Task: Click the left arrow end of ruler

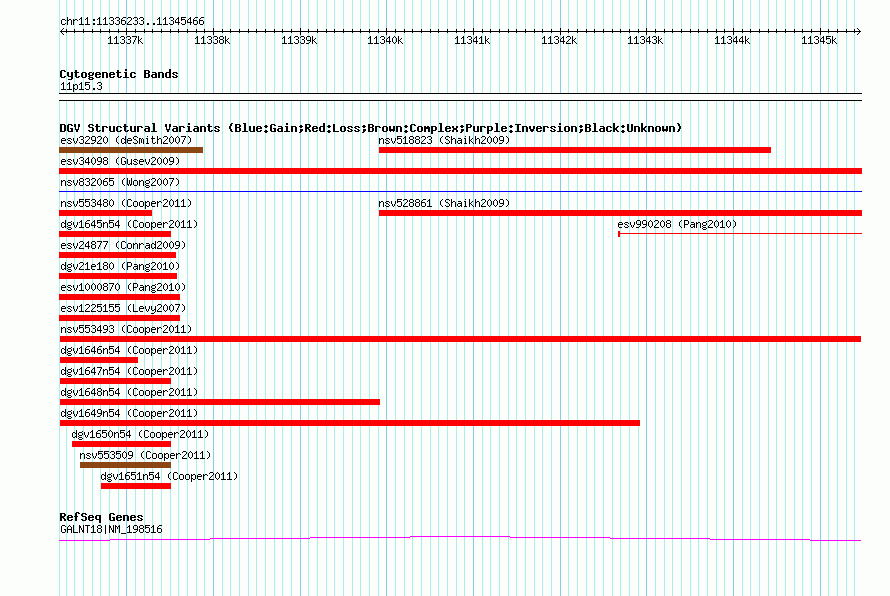Action: coord(62,31)
